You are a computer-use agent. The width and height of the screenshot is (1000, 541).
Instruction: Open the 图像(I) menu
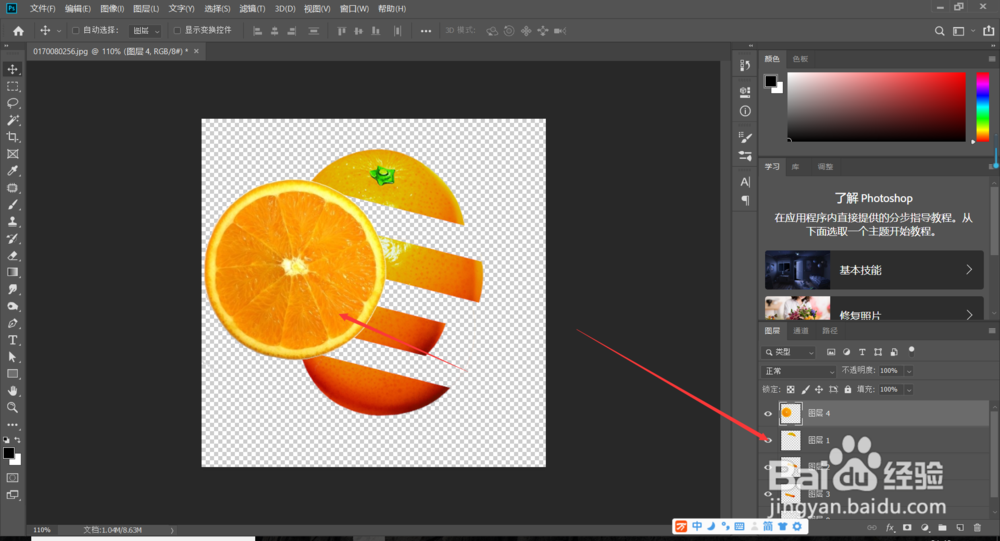tap(112, 9)
